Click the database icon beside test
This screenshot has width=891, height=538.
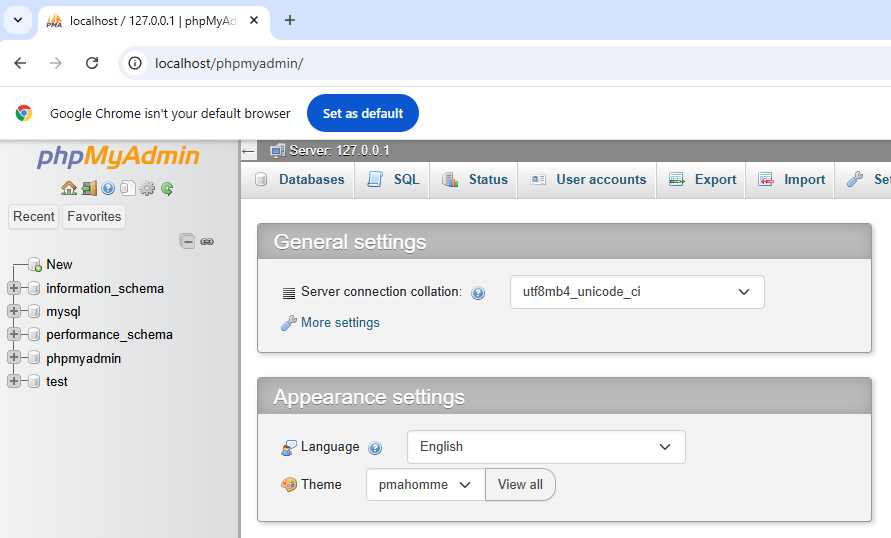34,381
